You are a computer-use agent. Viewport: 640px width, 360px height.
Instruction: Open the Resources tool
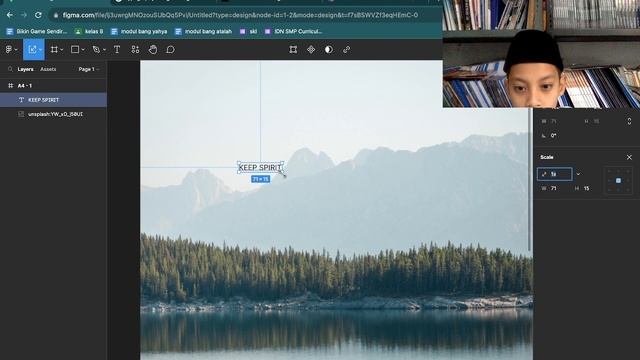point(135,49)
